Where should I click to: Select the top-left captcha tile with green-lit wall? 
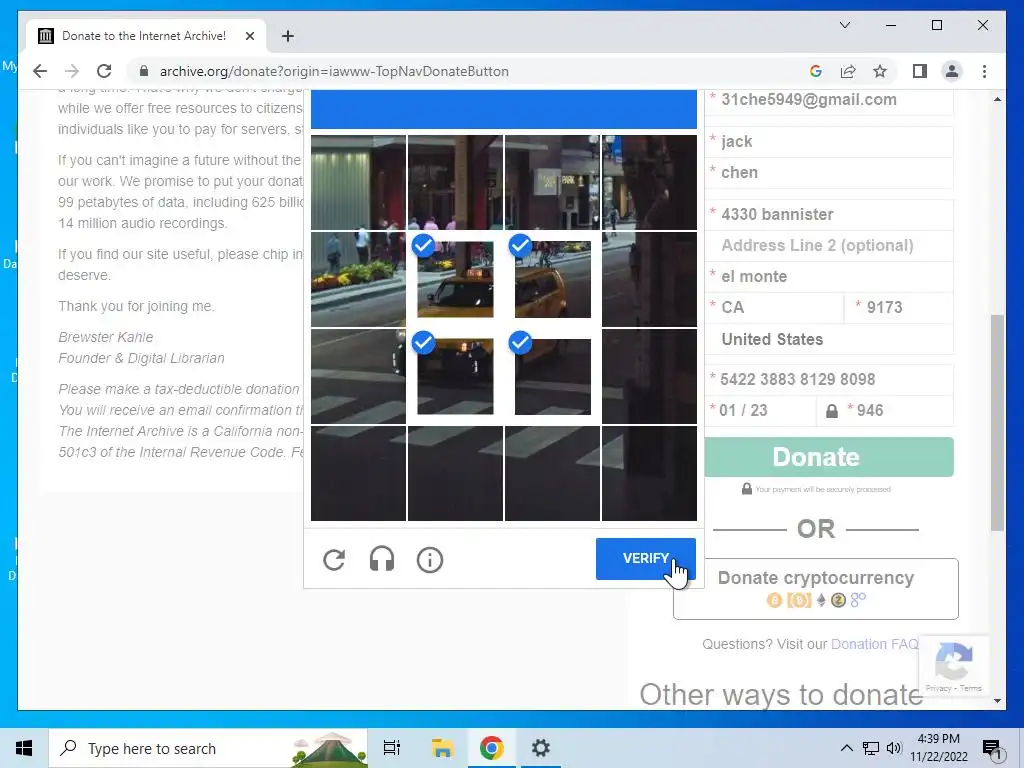coord(358,182)
